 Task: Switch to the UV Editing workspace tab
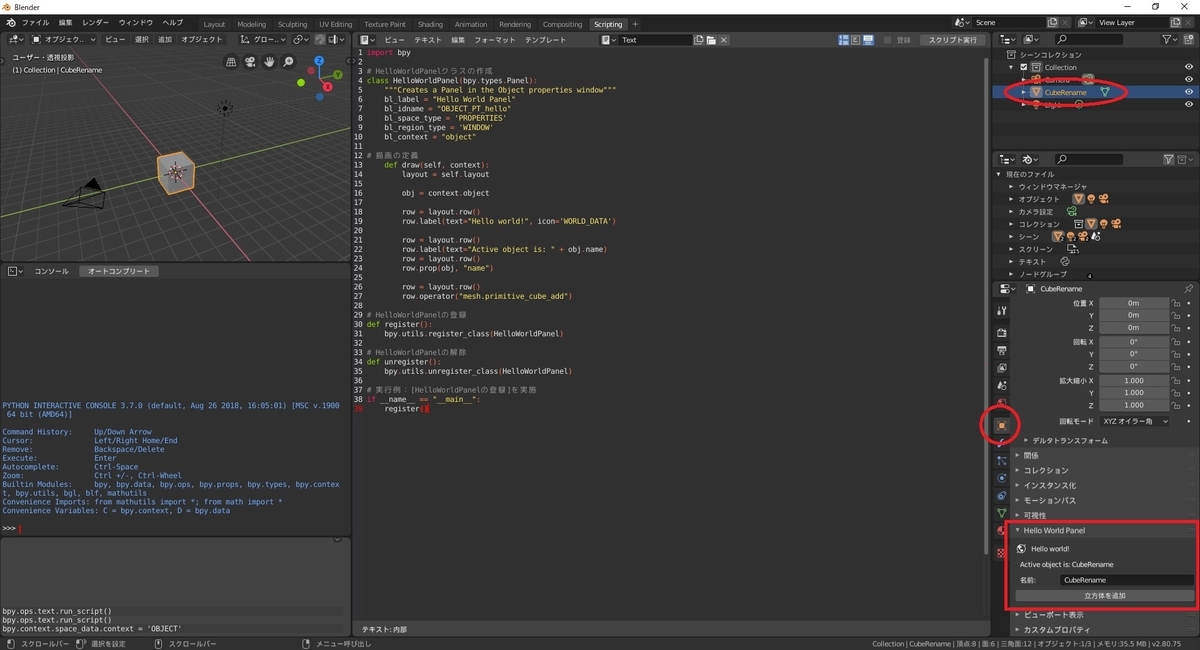pyautogui.click(x=336, y=24)
